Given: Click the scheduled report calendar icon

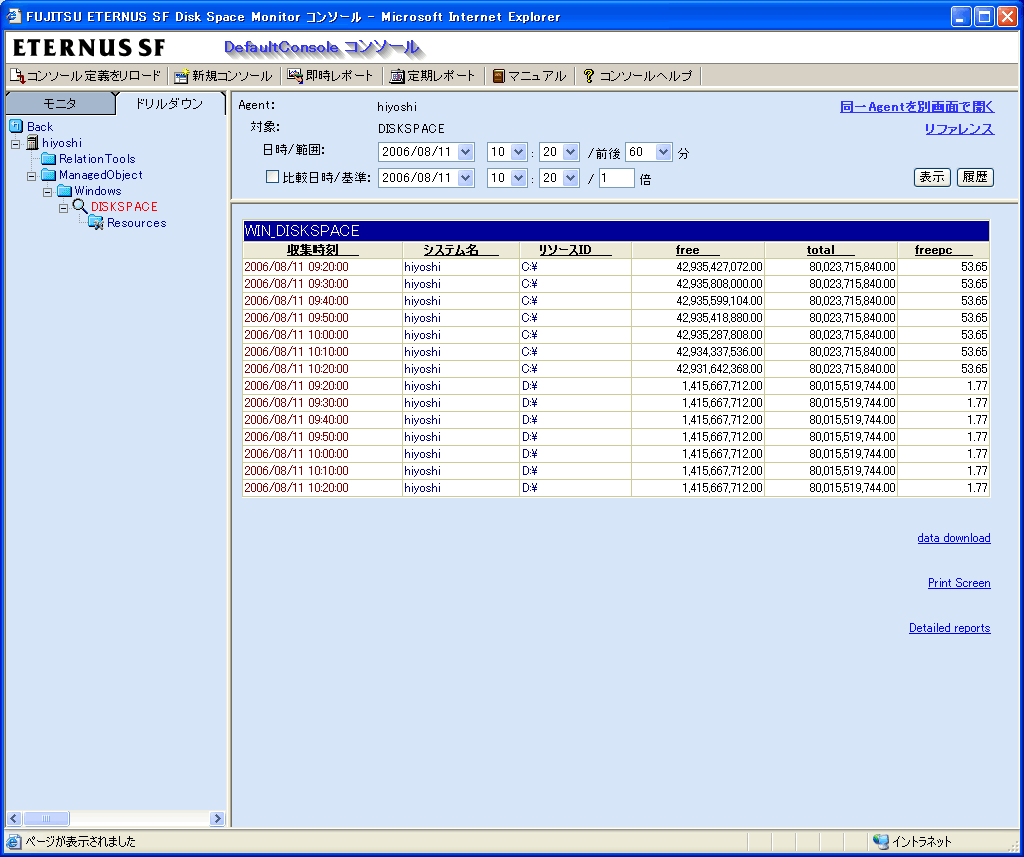Looking at the screenshot, I should point(397,76).
